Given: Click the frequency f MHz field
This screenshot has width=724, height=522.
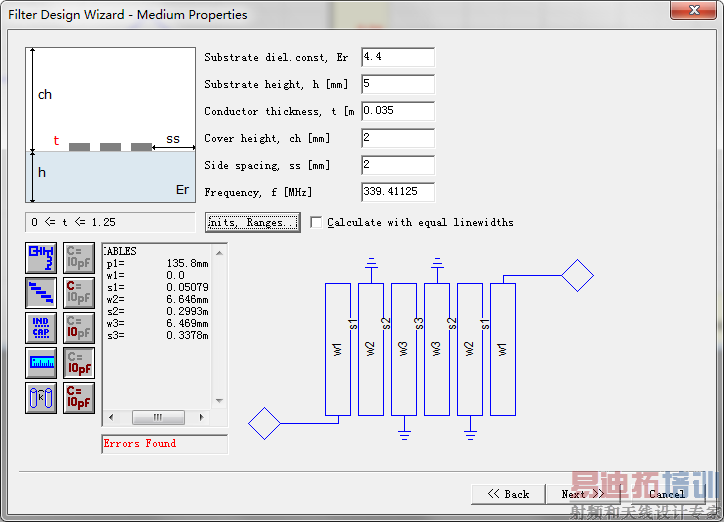Looking at the screenshot, I should (x=398, y=192).
